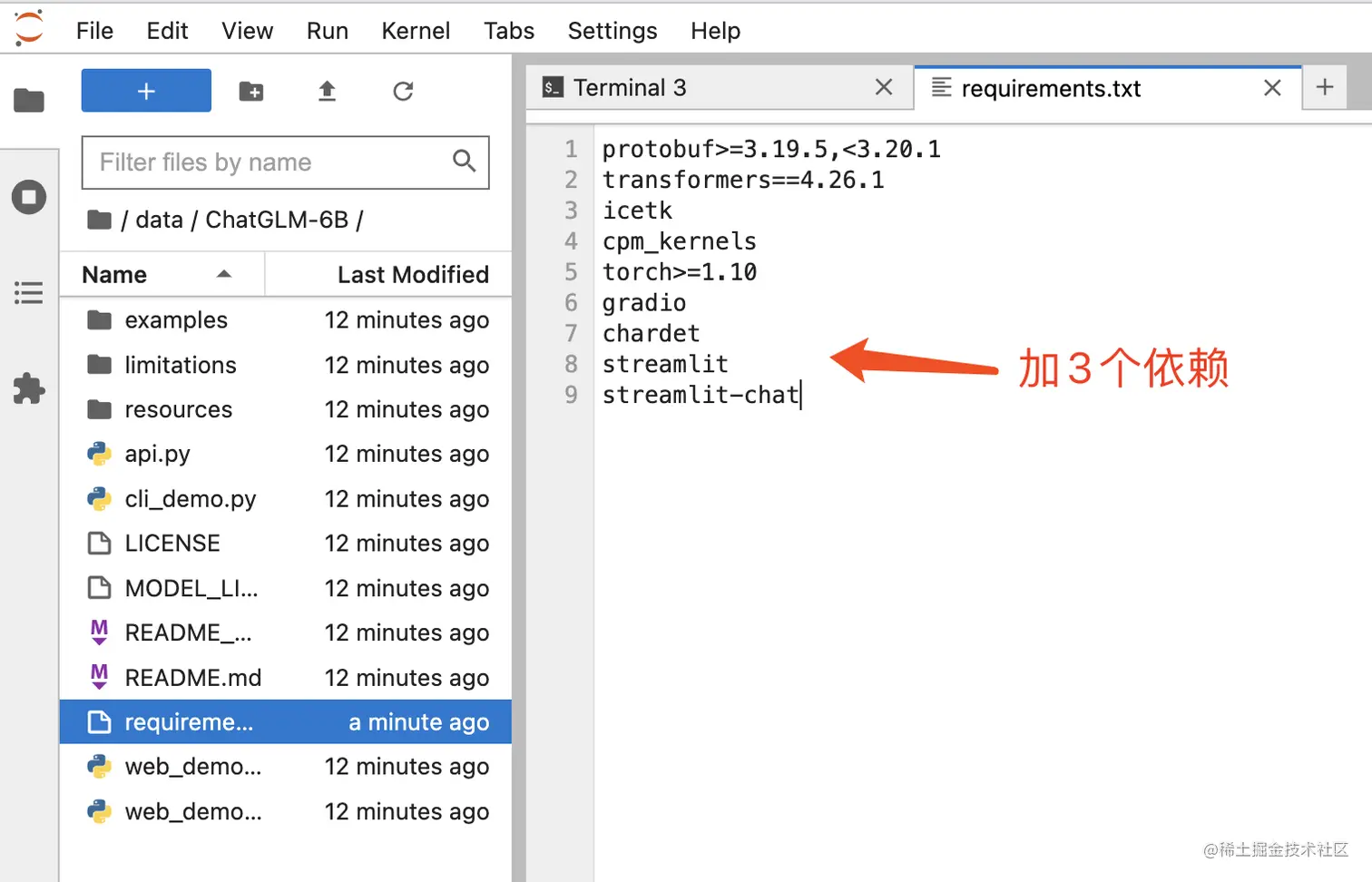Viewport: 1372px width, 882px height.
Task: Open the File Browser sidebar folder icon
Action: click(29, 100)
